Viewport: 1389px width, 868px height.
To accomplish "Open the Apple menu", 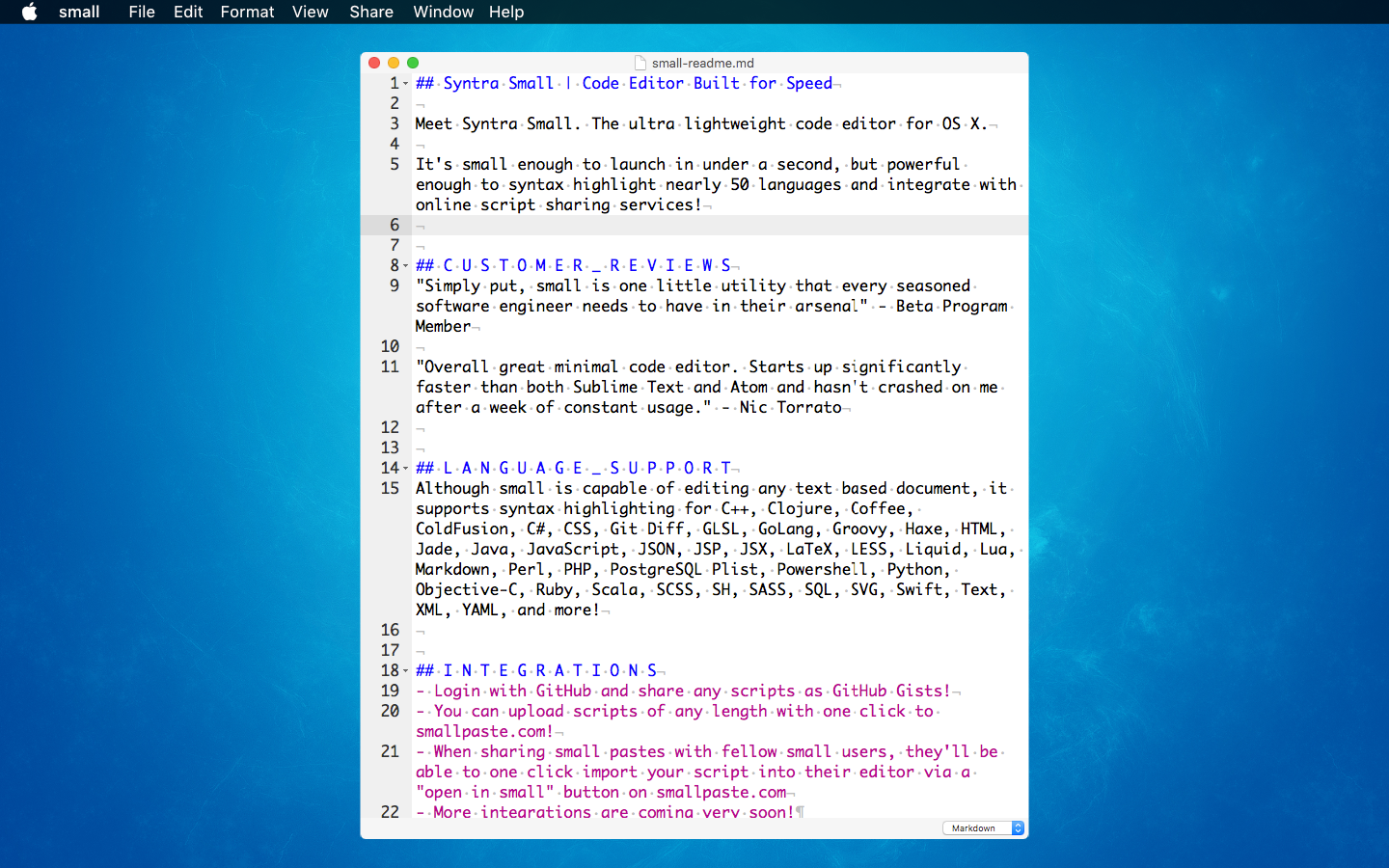I will 30,12.
